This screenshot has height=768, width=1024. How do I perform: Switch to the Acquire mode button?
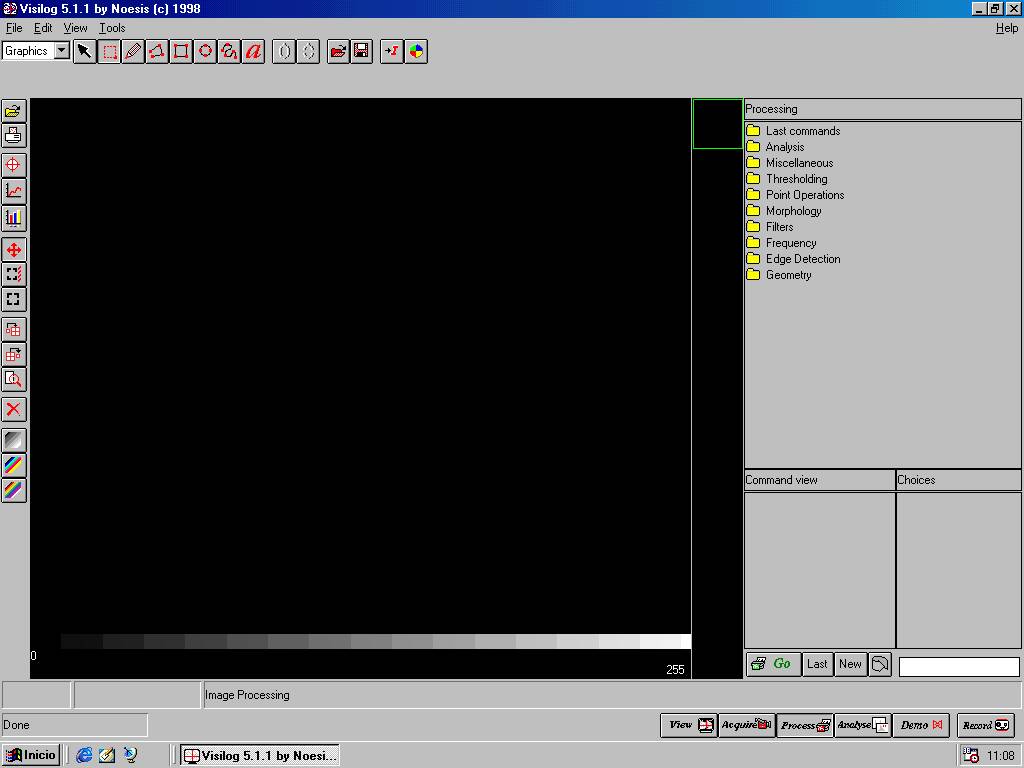(746, 725)
